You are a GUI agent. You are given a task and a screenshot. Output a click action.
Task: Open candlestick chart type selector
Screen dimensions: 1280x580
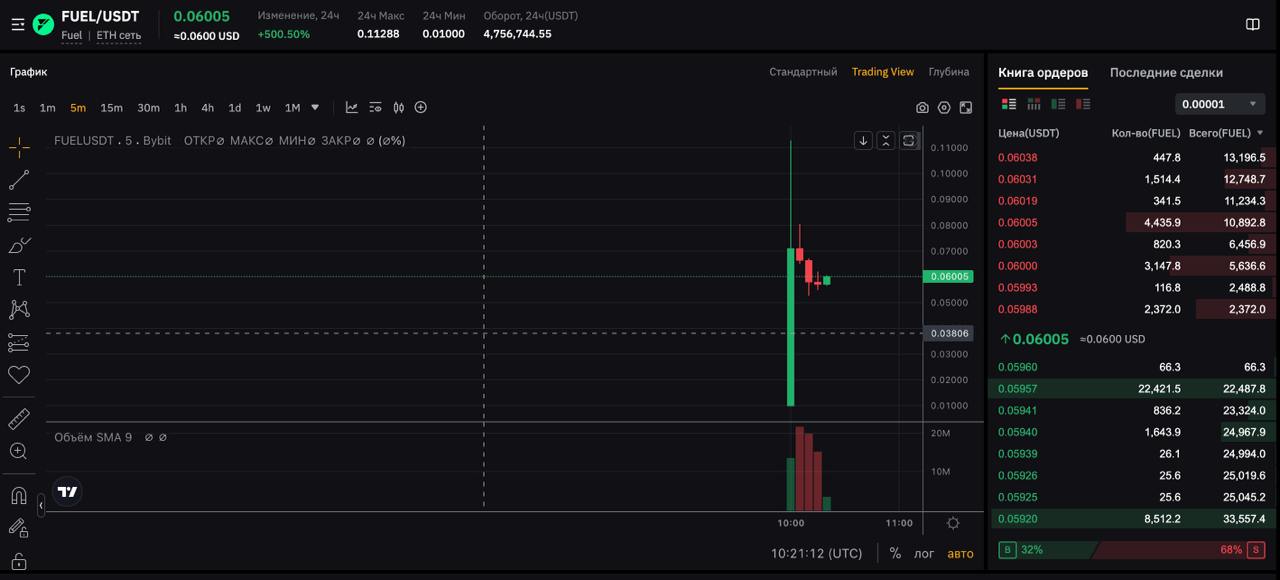398,107
